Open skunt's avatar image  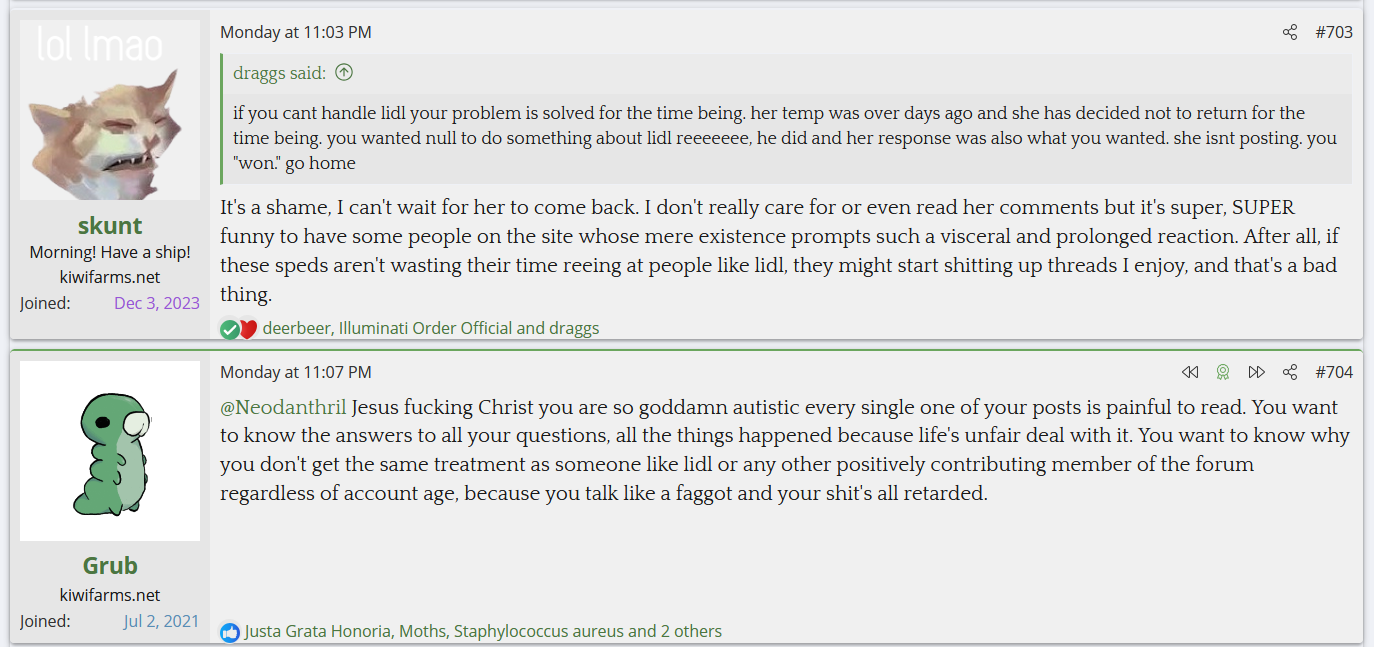110,111
